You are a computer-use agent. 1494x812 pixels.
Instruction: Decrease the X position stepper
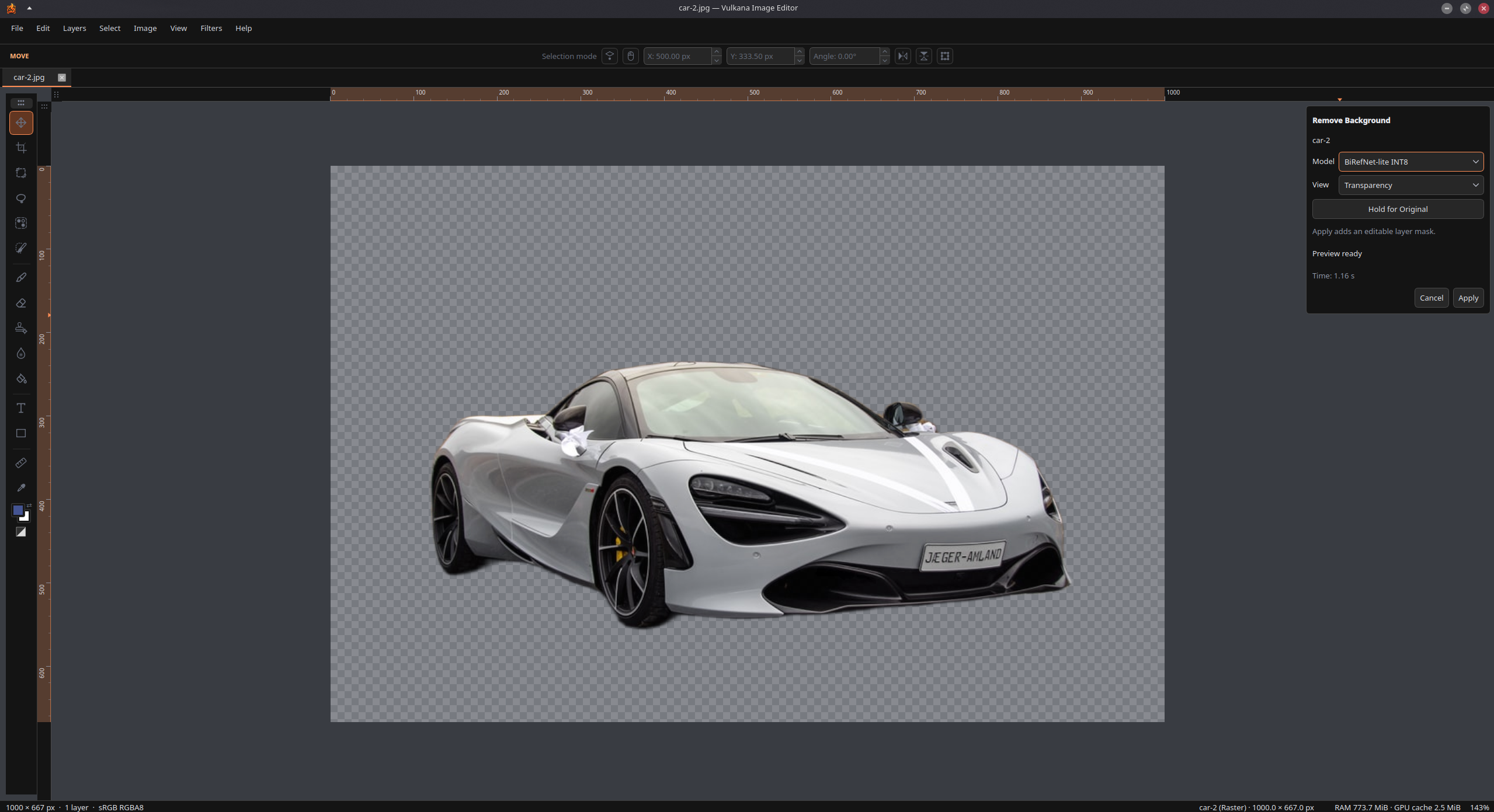717,60
